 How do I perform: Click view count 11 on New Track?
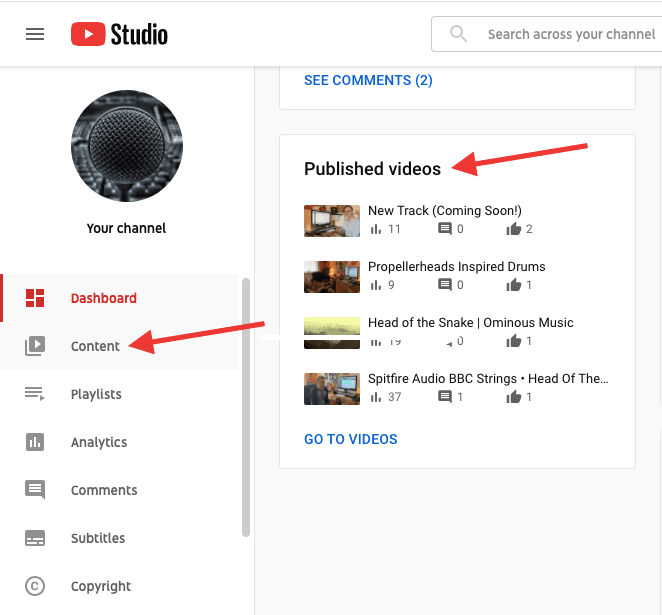click(394, 229)
